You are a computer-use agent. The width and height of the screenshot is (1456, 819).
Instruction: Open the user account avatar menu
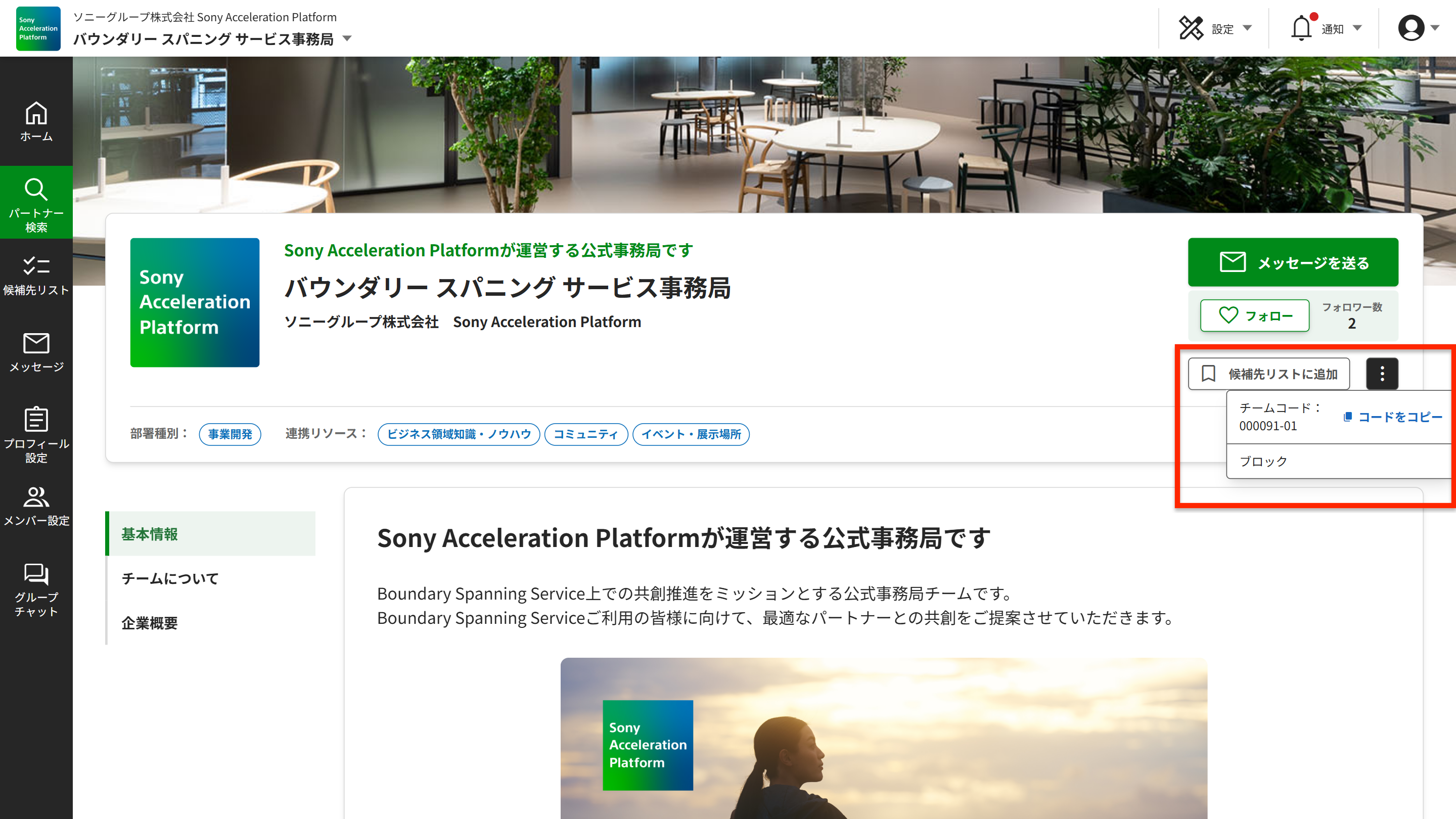click(x=1417, y=28)
